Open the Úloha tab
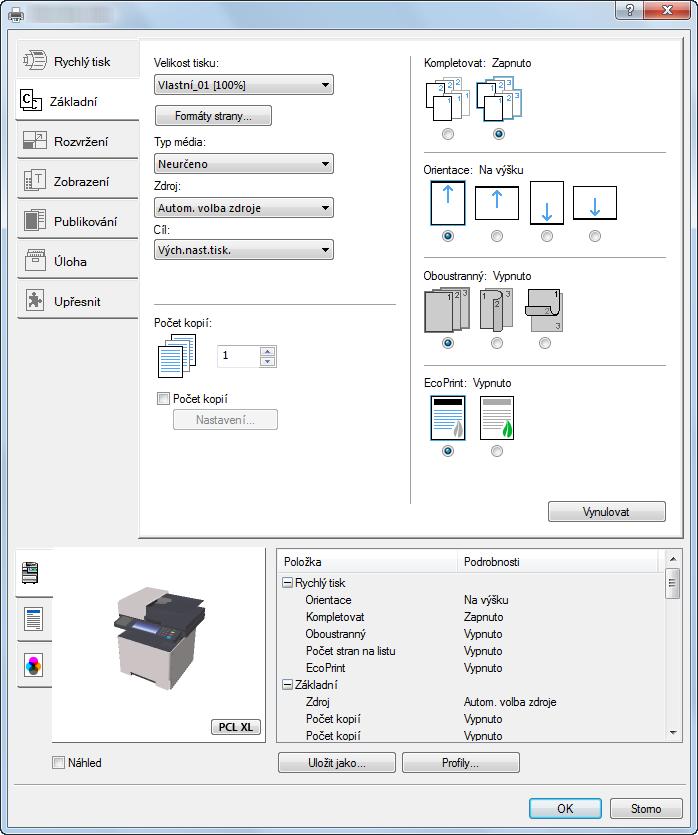 (78, 261)
